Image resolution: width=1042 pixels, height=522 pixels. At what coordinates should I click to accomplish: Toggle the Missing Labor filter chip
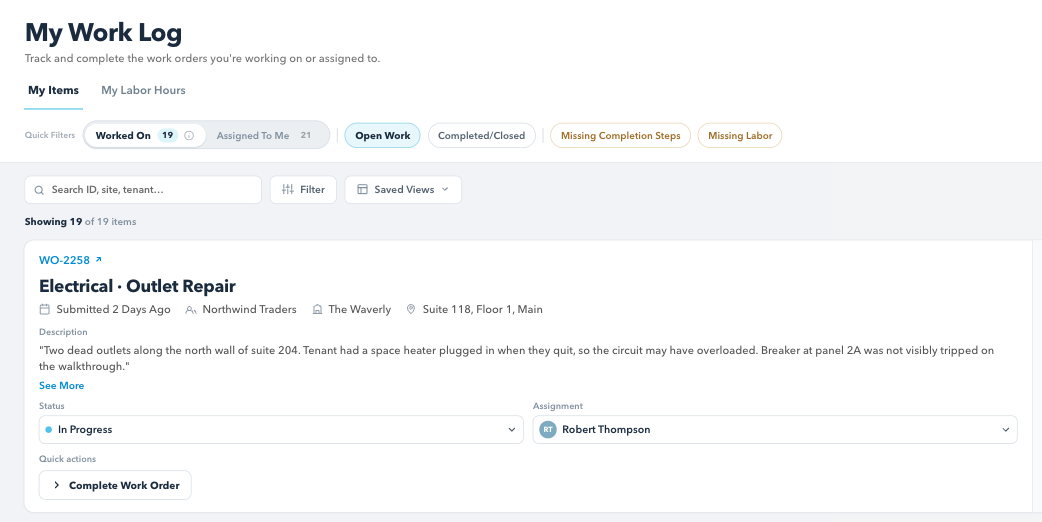pos(740,135)
